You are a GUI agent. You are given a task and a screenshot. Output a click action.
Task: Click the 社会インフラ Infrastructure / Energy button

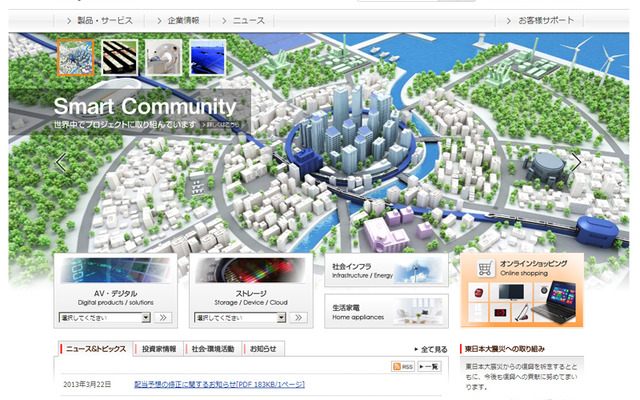tap(386, 270)
